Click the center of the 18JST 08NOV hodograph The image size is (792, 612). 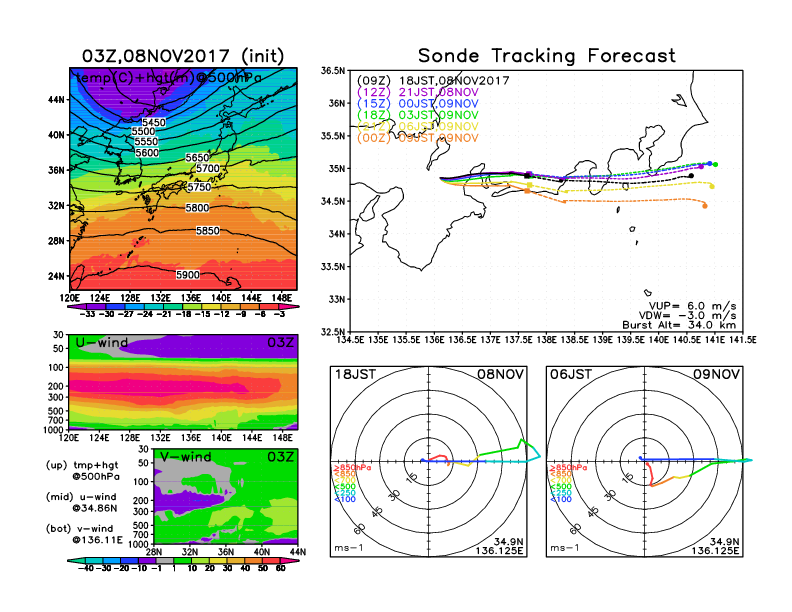point(430,461)
